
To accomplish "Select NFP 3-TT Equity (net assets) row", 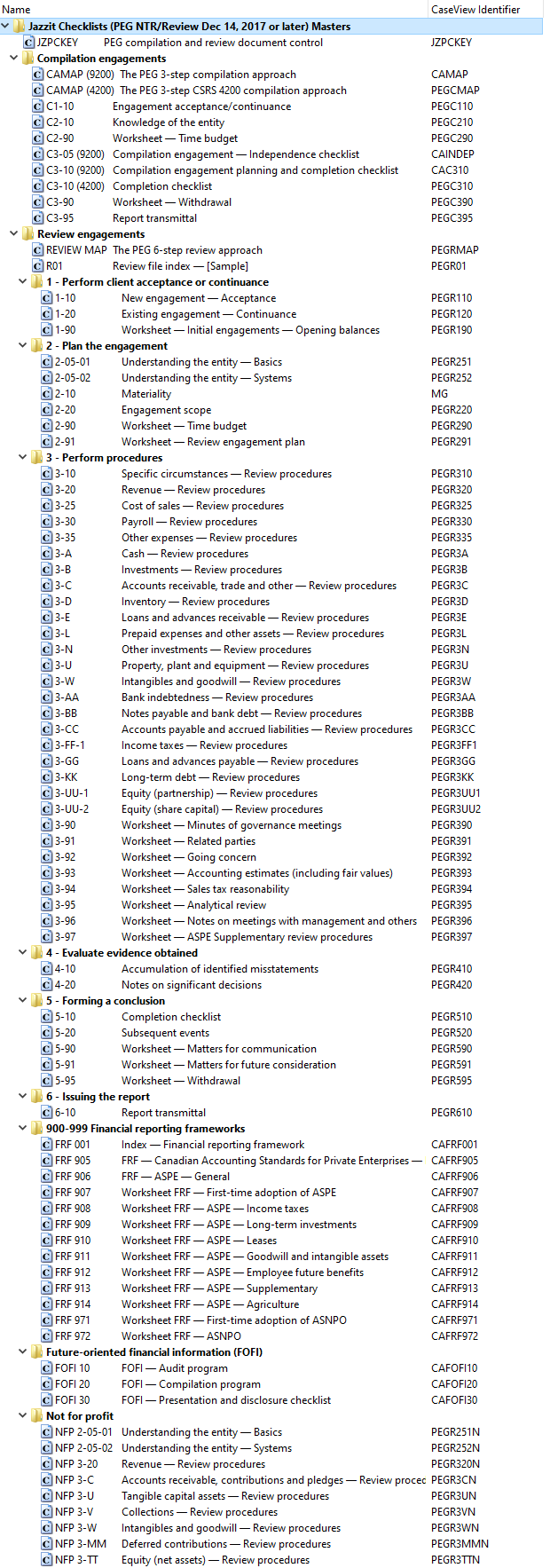I will pyautogui.click(x=271, y=1560).
